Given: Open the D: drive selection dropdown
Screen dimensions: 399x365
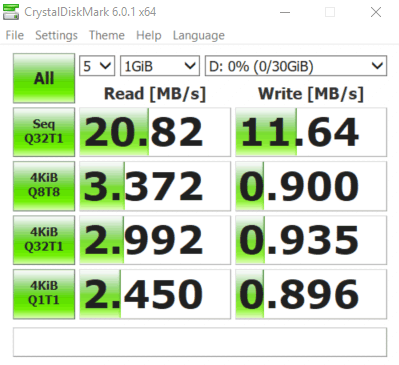Looking at the screenshot, I should click(x=296, y=66).
